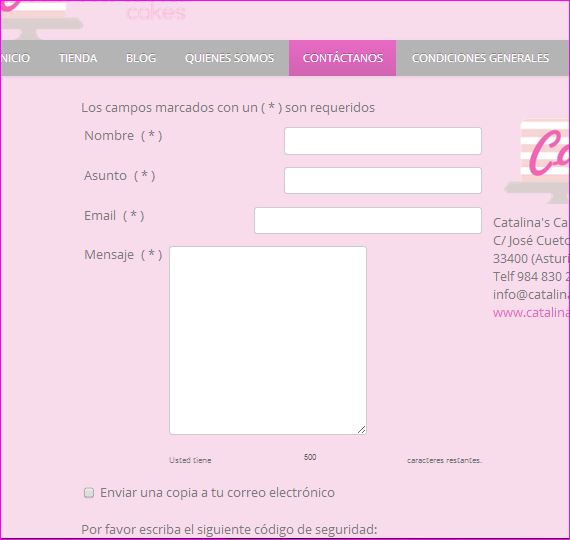Click the Mensaje textarea resize handle

pyautogui.click(x=361, y=429)
